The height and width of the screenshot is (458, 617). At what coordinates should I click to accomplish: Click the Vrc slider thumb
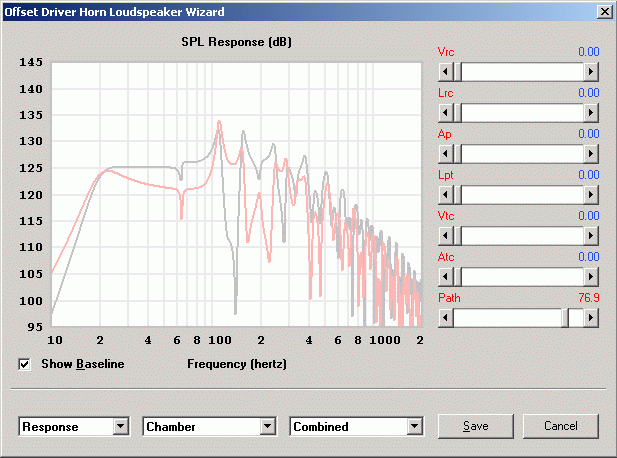tap(457, 72)
